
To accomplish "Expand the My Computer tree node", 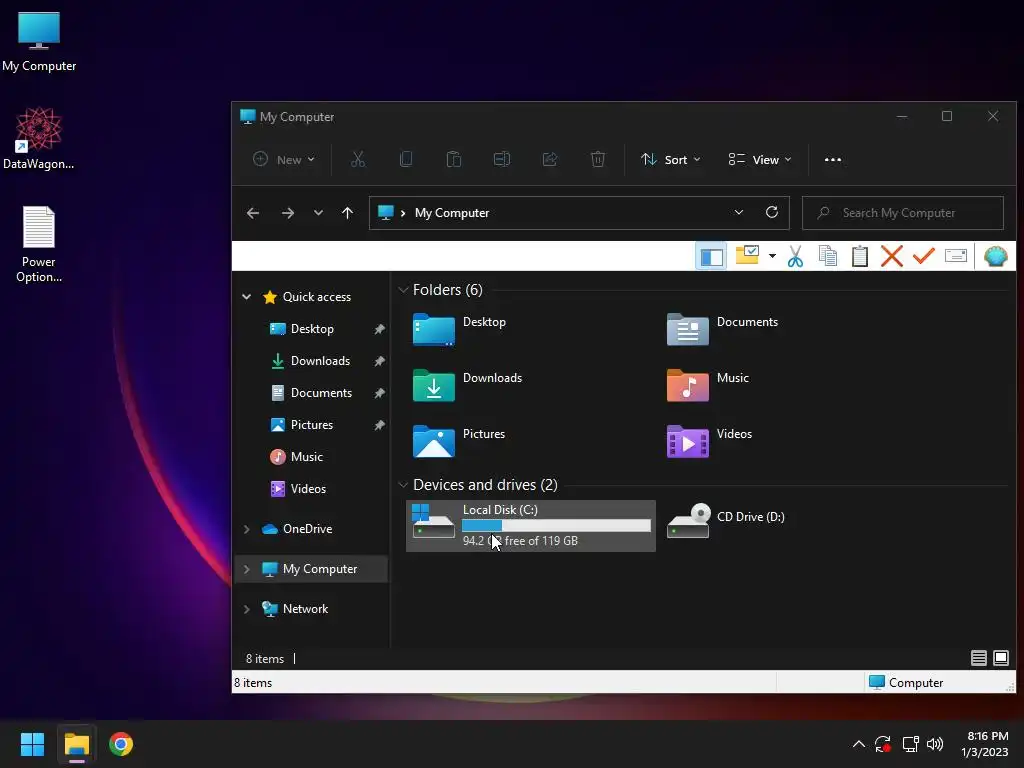I will point(246,569).
